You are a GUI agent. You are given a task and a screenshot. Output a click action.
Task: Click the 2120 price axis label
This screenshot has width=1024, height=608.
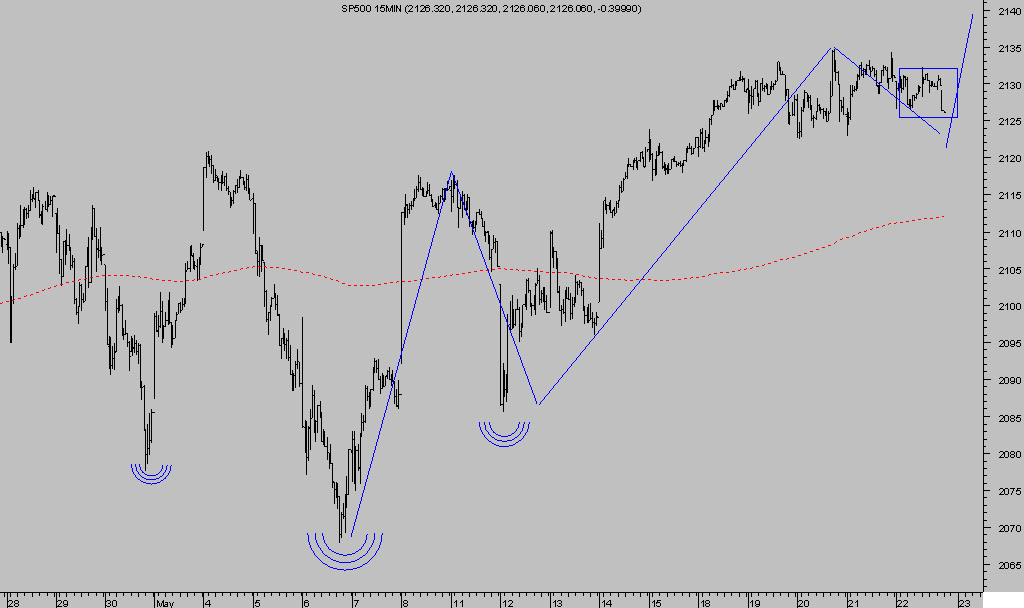(1003, 159)
